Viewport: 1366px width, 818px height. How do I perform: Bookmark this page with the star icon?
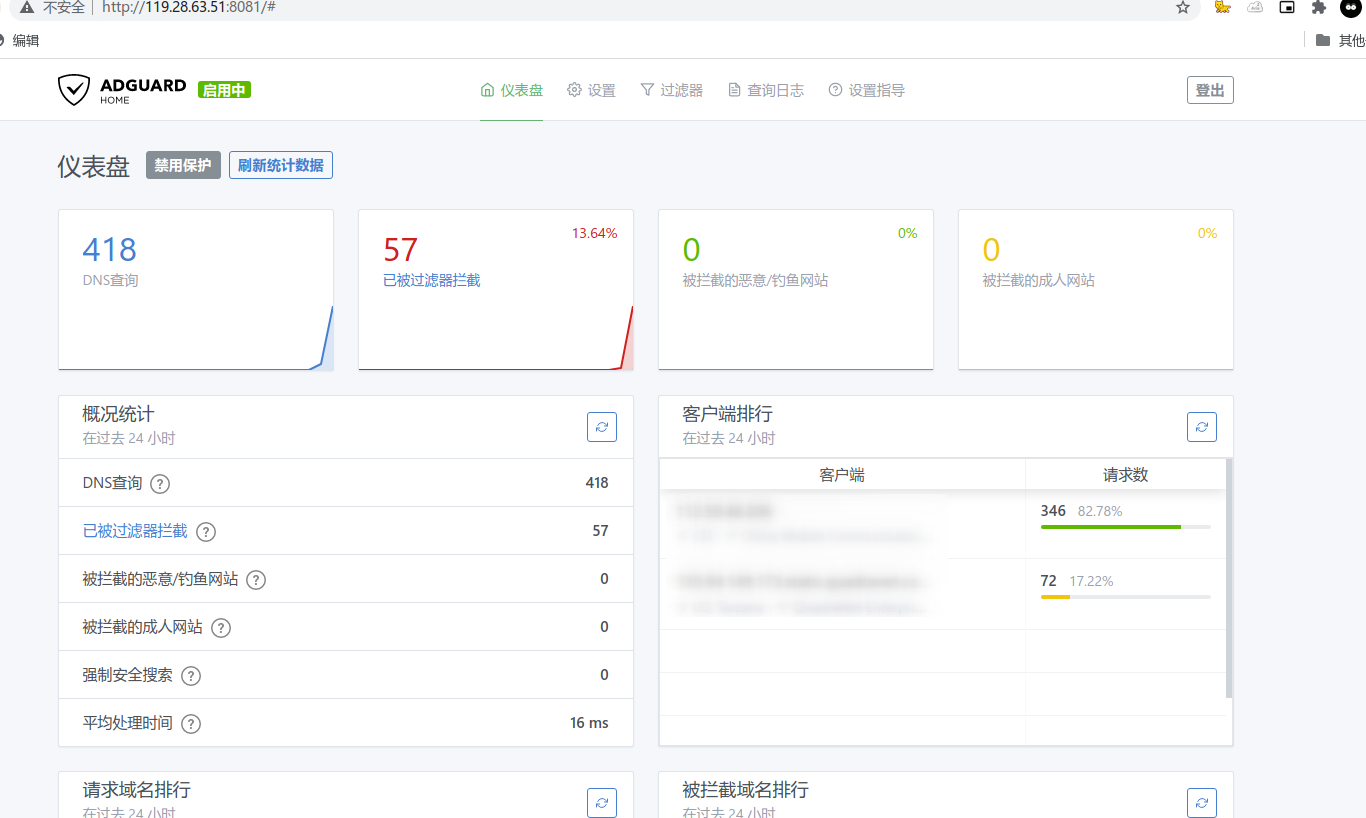pos(1183,7)
